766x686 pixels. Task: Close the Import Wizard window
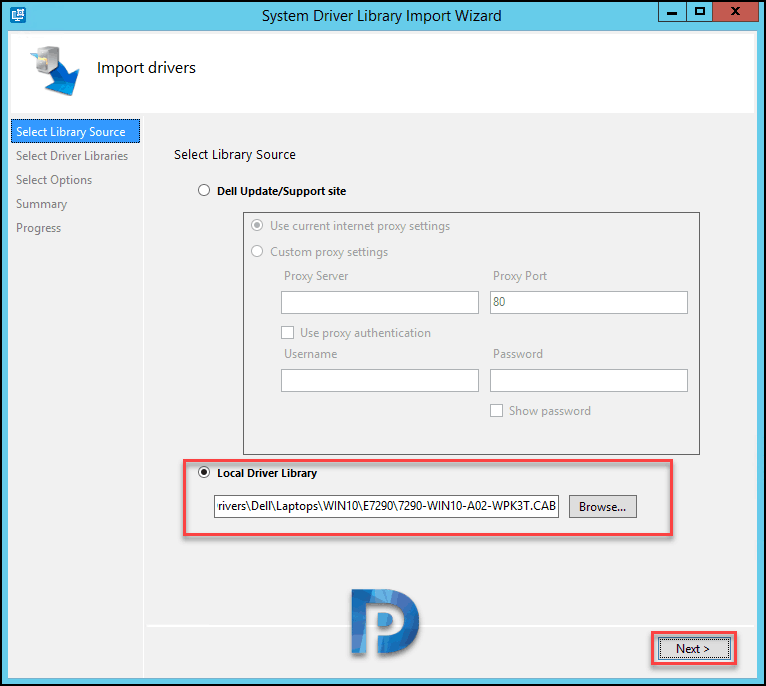(735, 12)
